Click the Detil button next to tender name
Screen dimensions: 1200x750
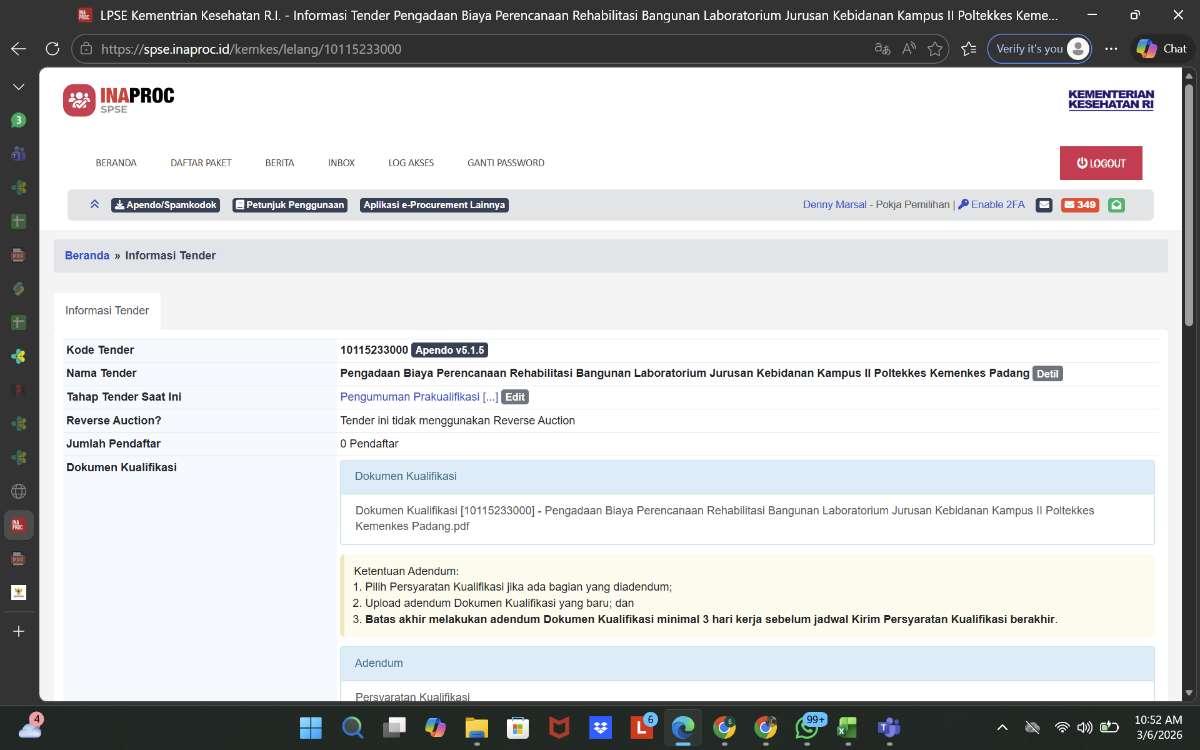[1047, 374]
